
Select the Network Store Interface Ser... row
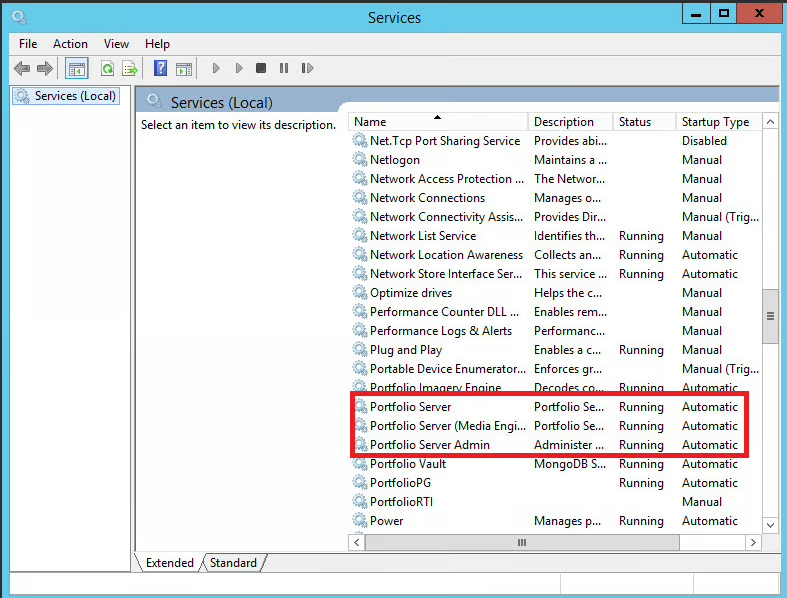[x=555, y=274]
